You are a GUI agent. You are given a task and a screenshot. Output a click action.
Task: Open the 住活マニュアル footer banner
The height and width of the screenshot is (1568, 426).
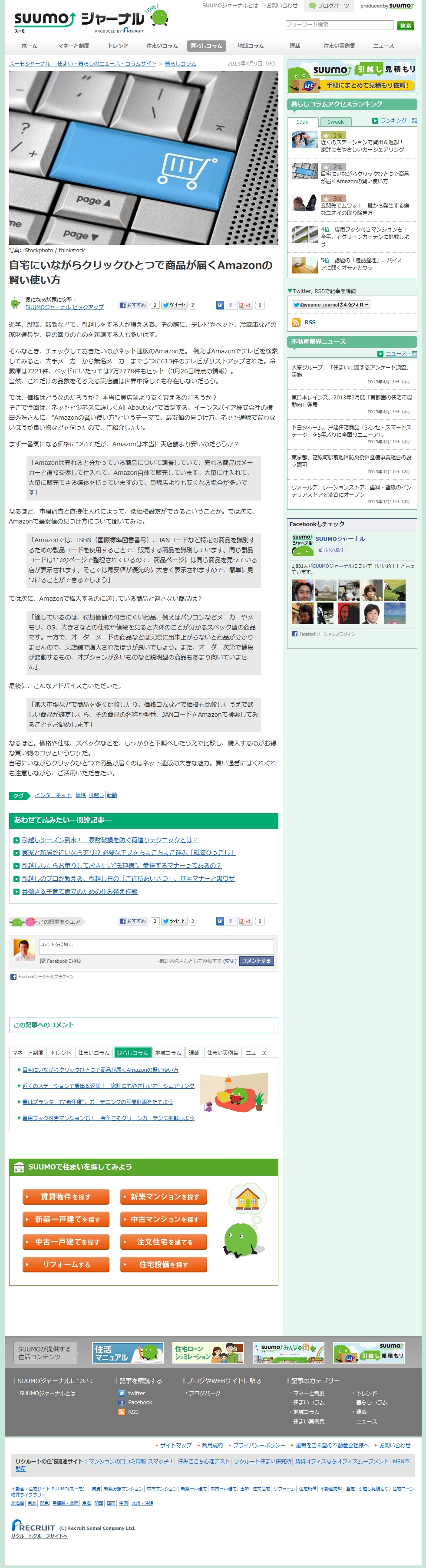(129, 1353)
